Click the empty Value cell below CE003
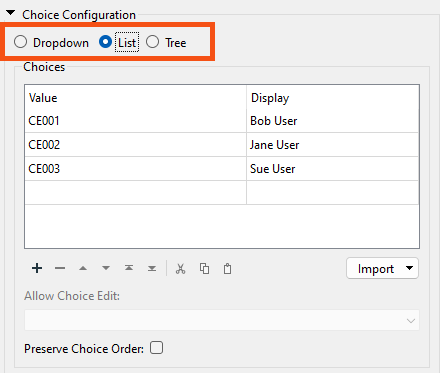This screenshot has height=373, width=440. click(135, 193)
